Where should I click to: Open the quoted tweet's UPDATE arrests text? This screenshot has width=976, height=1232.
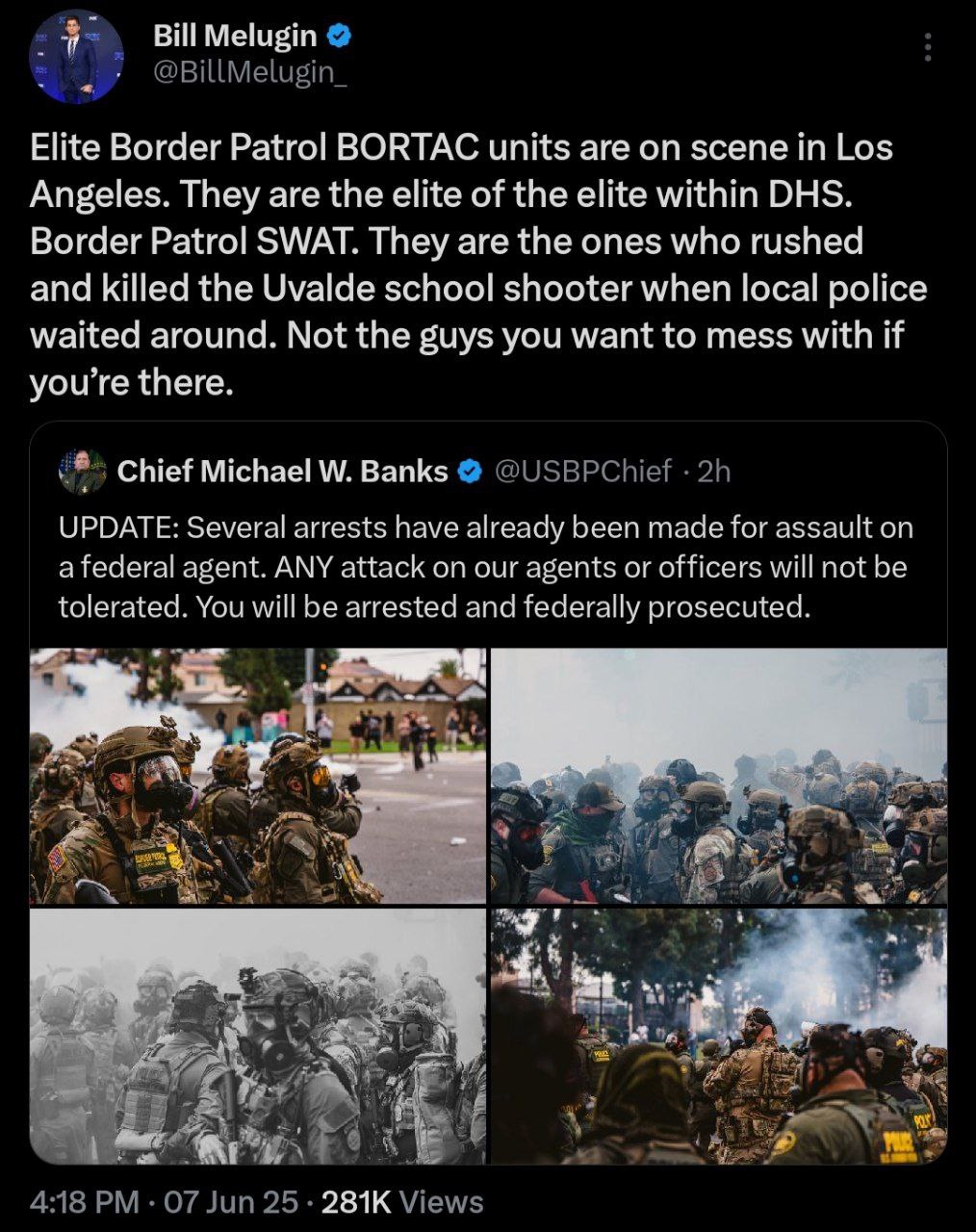coord(486,568)
